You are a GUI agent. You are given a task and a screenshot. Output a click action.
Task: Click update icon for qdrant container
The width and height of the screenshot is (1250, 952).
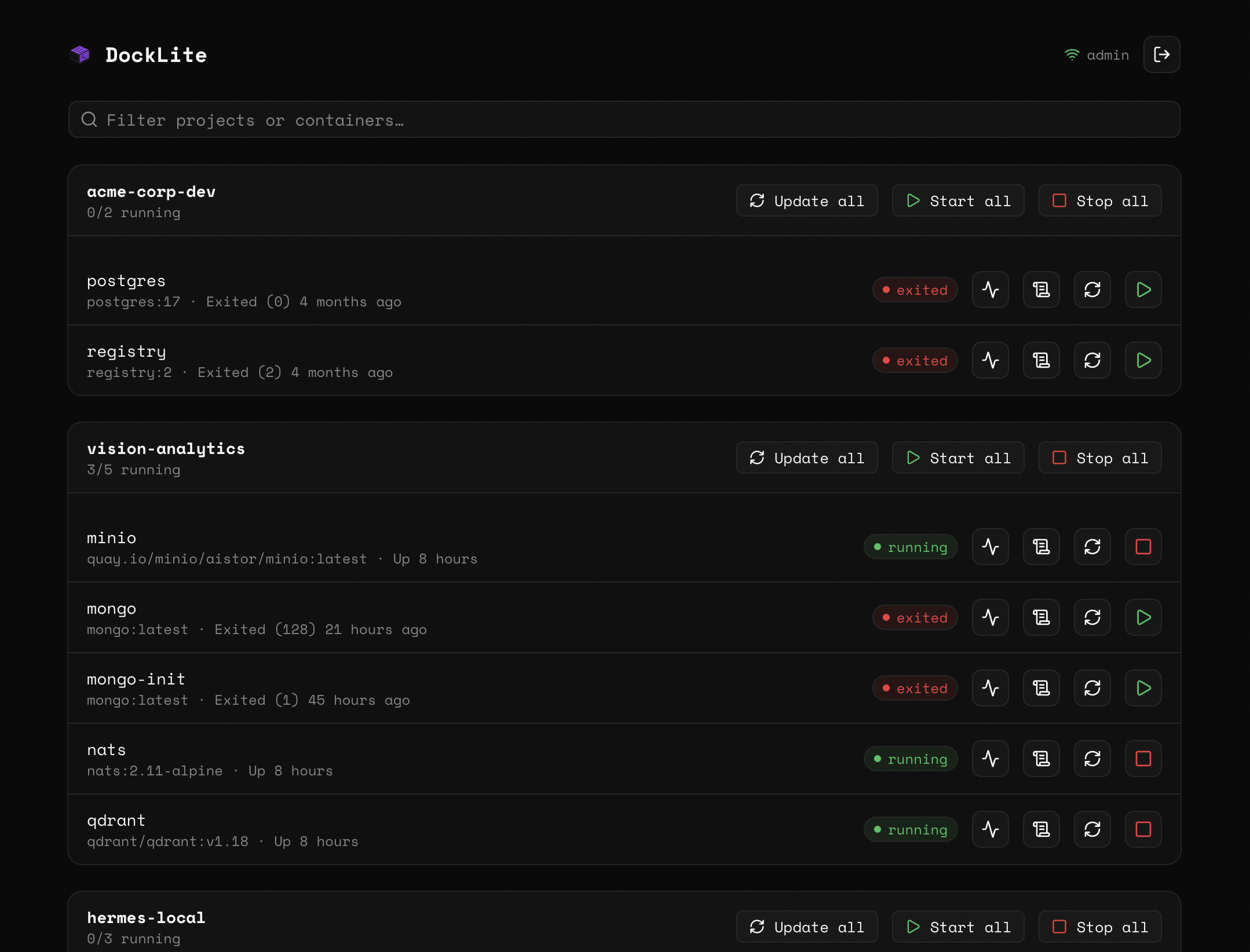click(1092, 829)
